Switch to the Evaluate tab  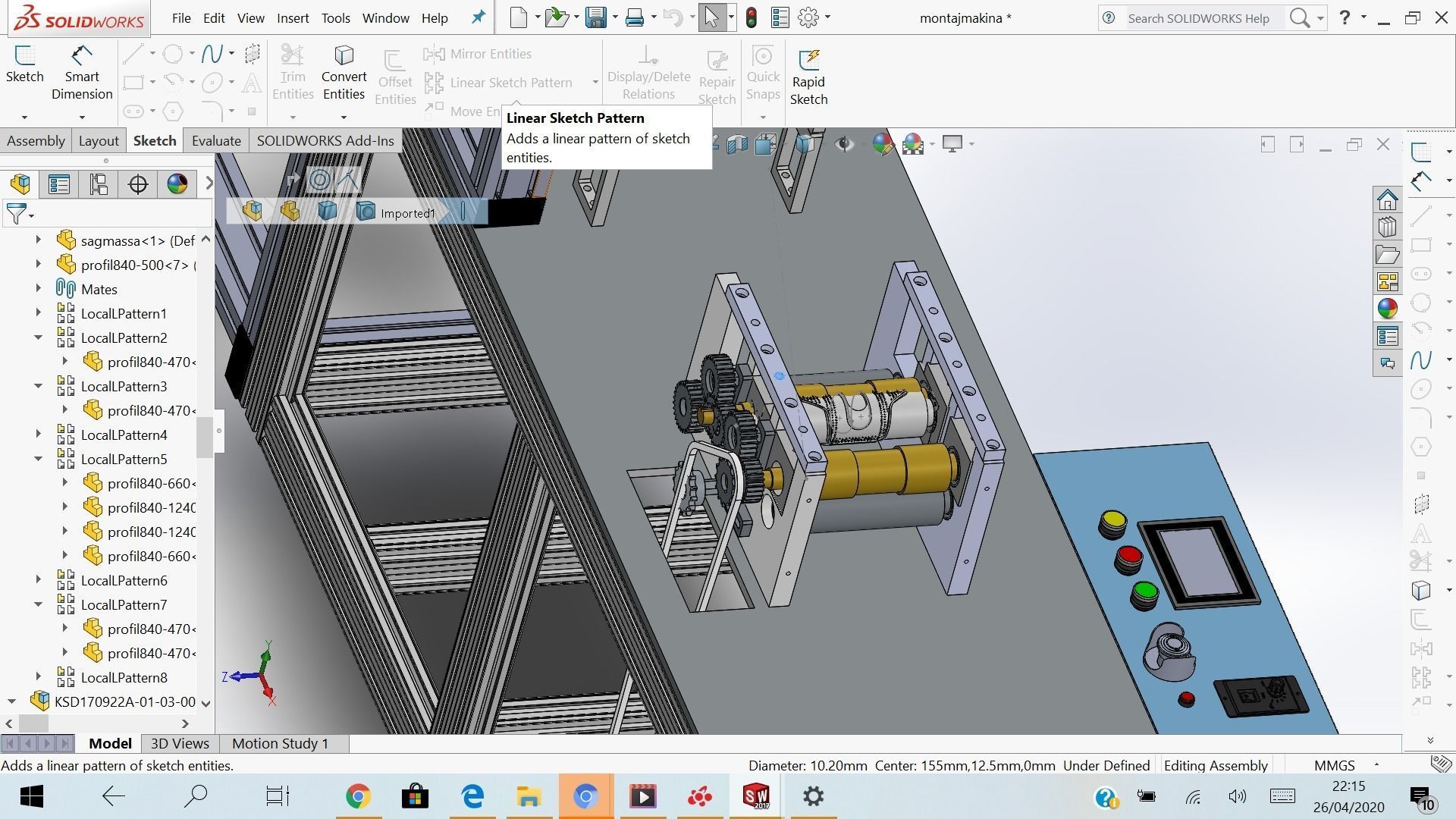[216, 140]
